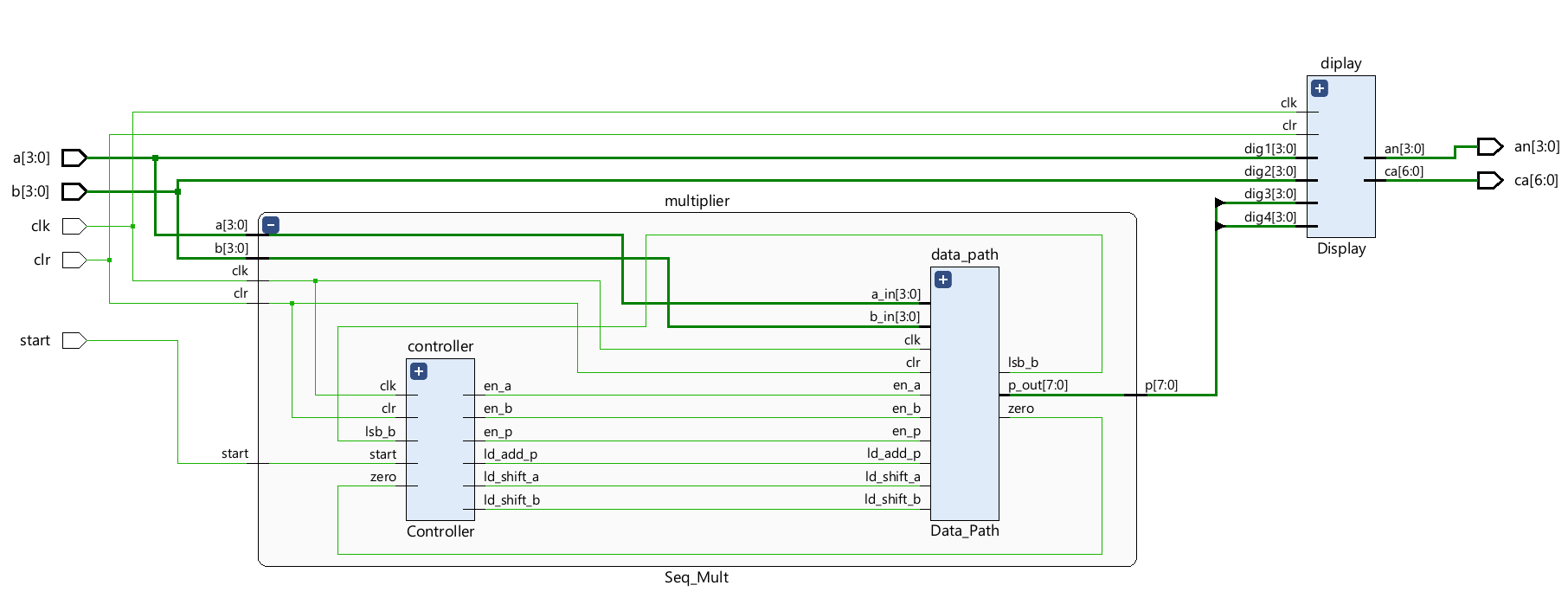Click the Display module name label
1568x611 pixels.
tap(1340, 248)
